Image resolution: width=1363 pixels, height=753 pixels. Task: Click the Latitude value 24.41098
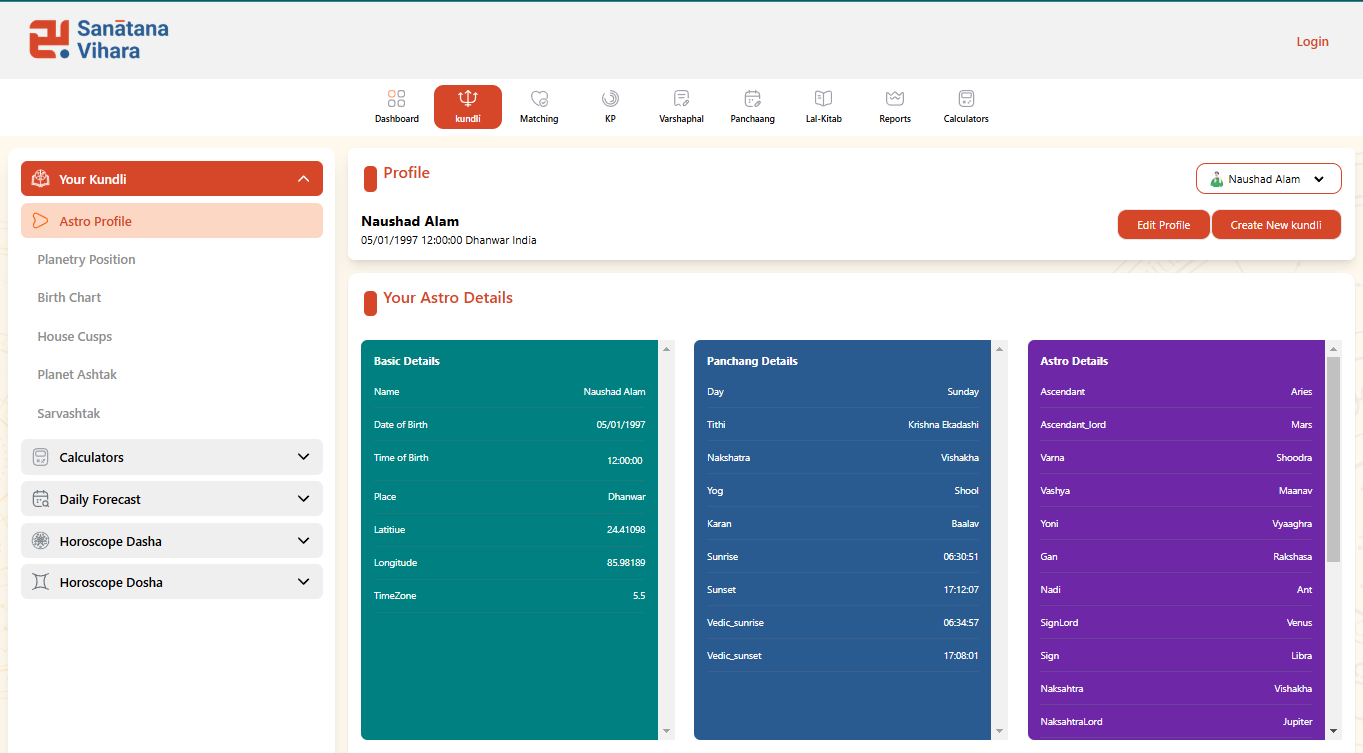click(626, 530)
